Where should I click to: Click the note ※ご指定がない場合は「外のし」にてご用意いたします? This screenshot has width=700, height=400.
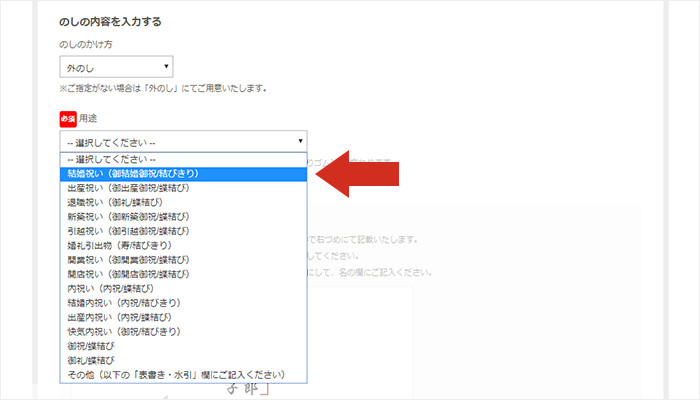click(163, 88)
